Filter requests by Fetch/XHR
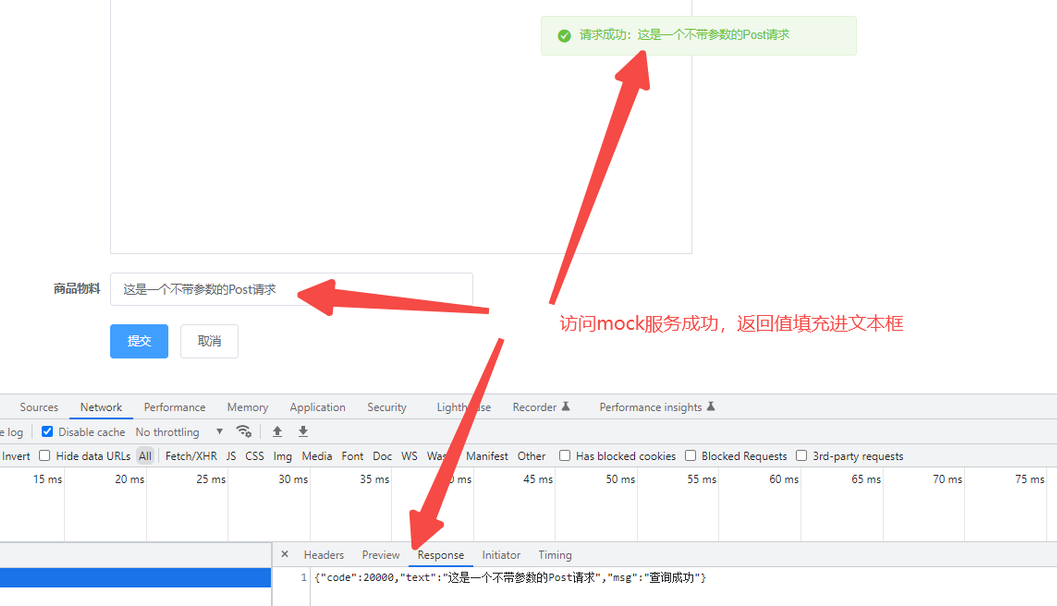Image resolution: width=1057 pixels, height=606 pixels. 191,456
